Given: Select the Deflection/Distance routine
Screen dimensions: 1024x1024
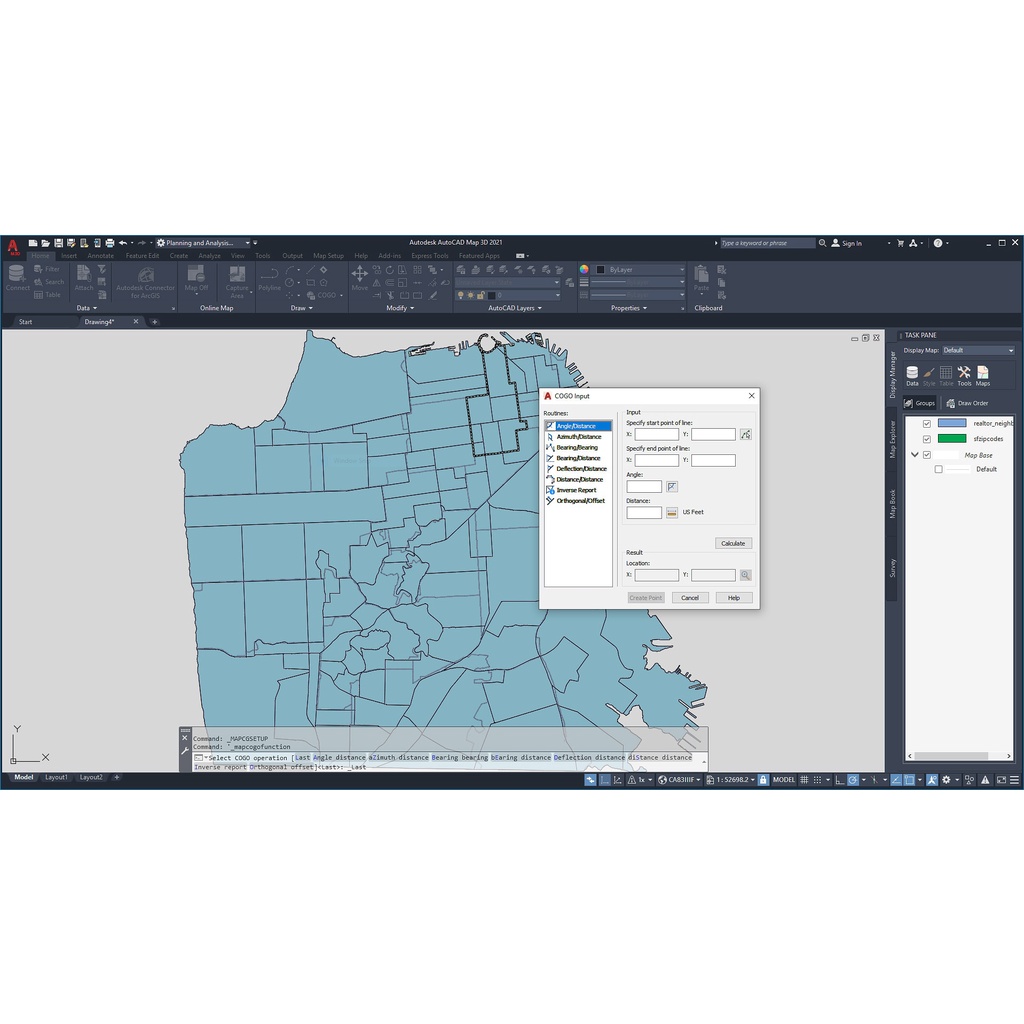Looking at the screenshot, I should coord(581,468).
